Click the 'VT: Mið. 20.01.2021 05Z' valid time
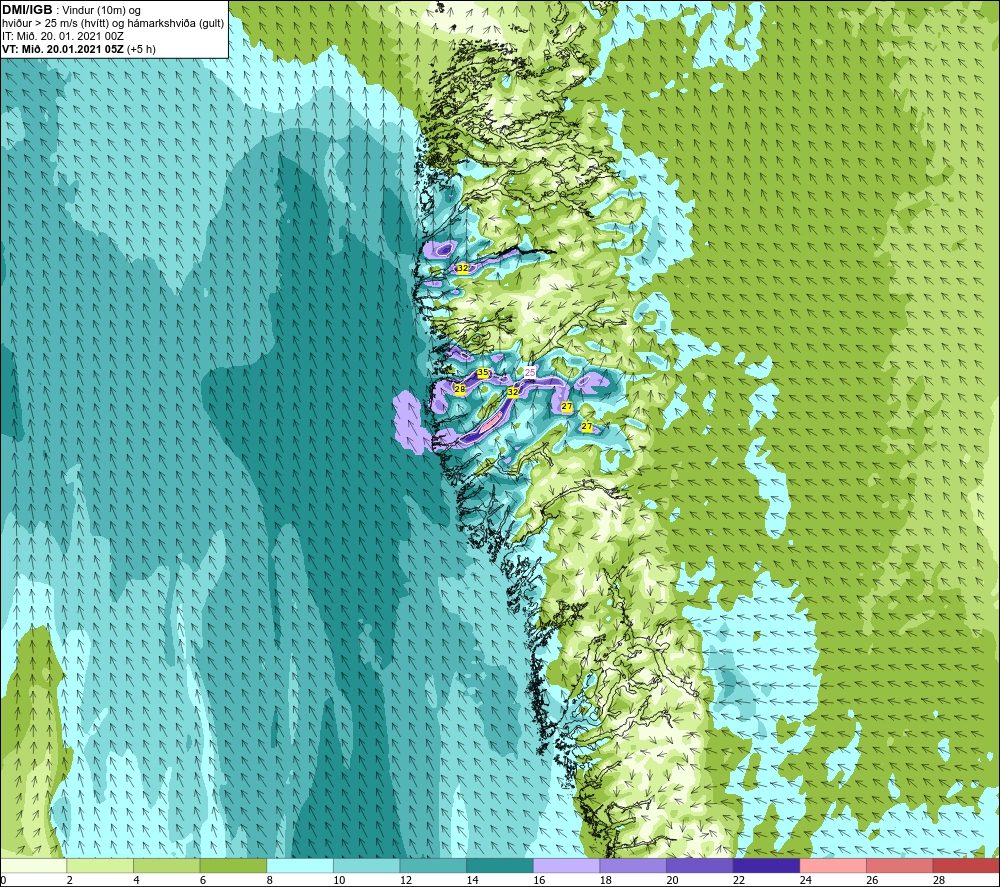This screenshot has width=1000, height=887. coord(62,49)
